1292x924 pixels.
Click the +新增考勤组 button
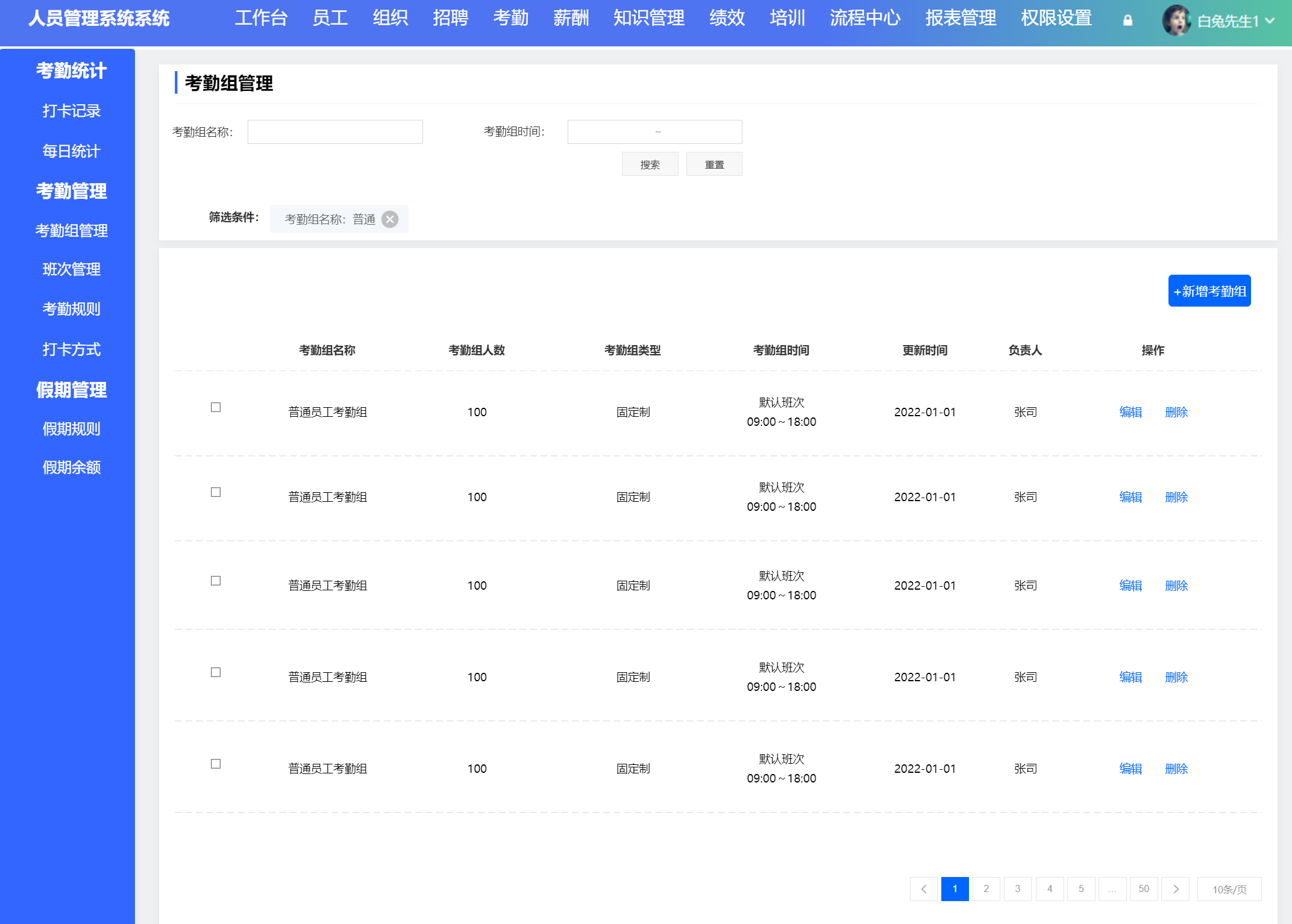[x=1209, y=291]
